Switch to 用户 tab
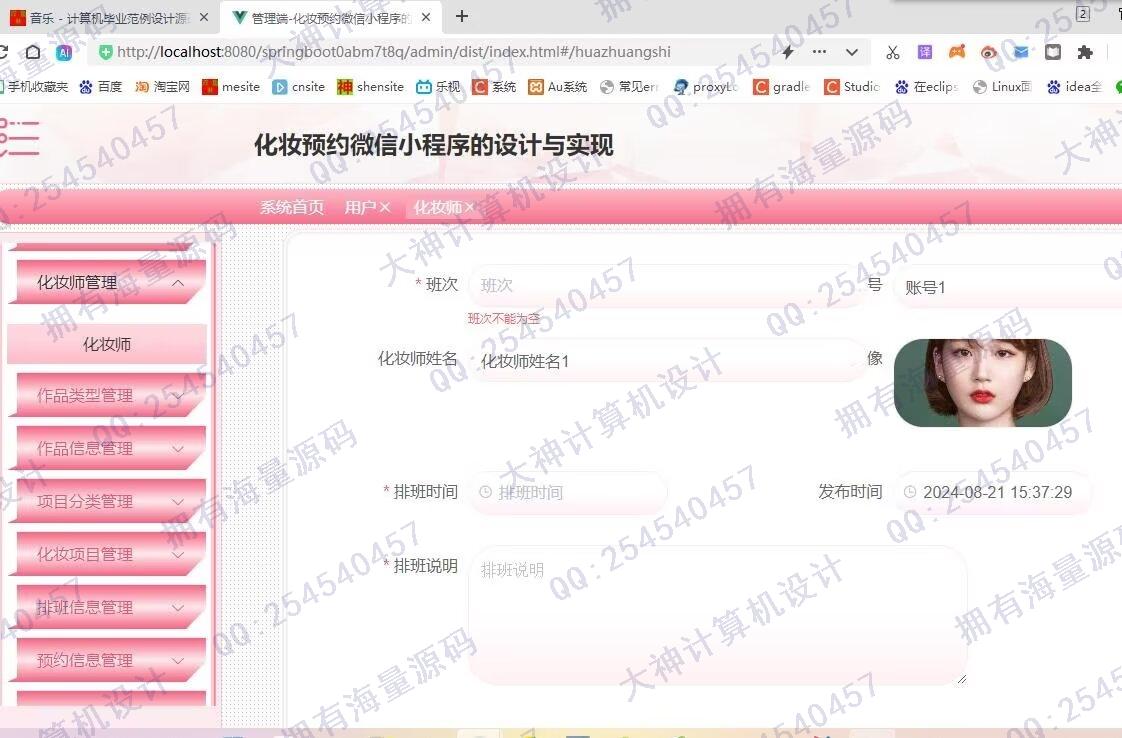This screenshot has width=1122, height=738. [360, 207]
